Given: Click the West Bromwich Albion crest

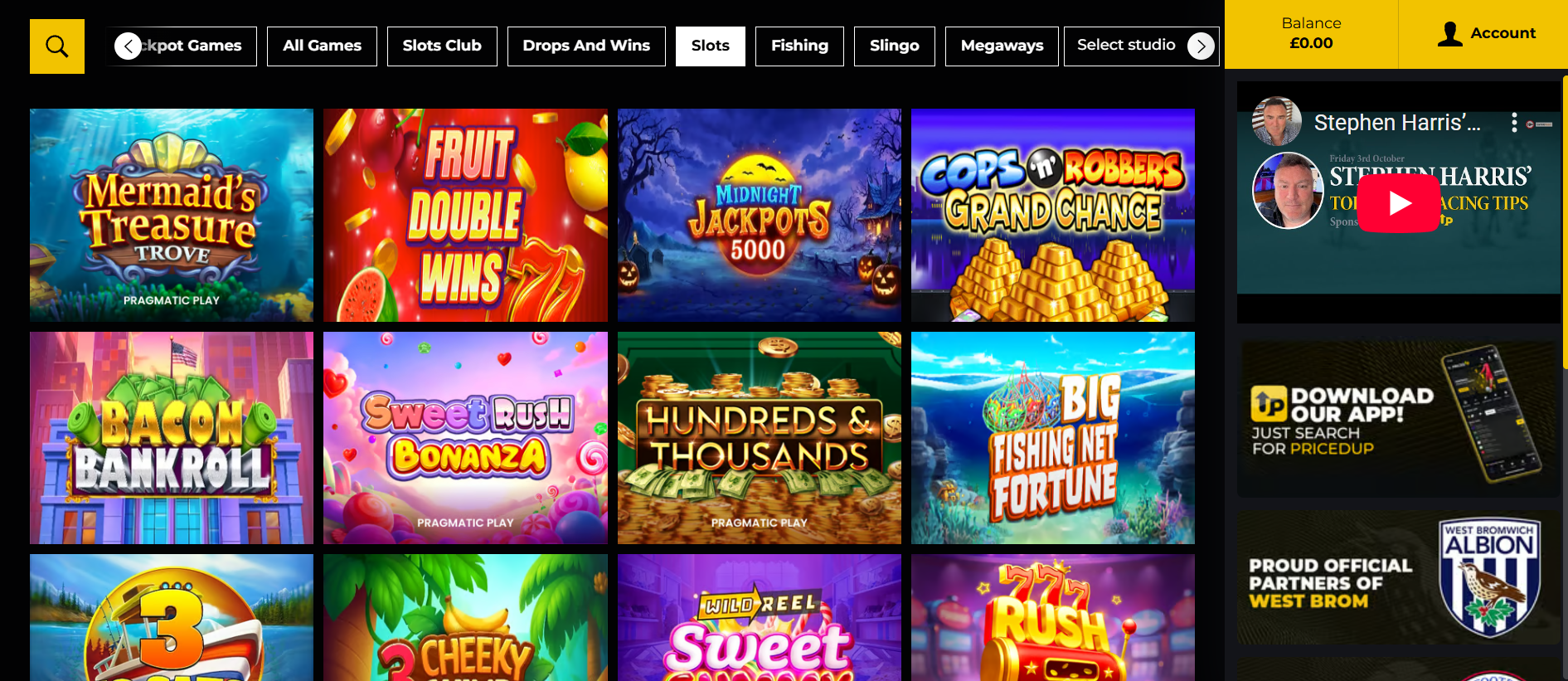Looking at the screenshot, I should (x=1489, y=577).
